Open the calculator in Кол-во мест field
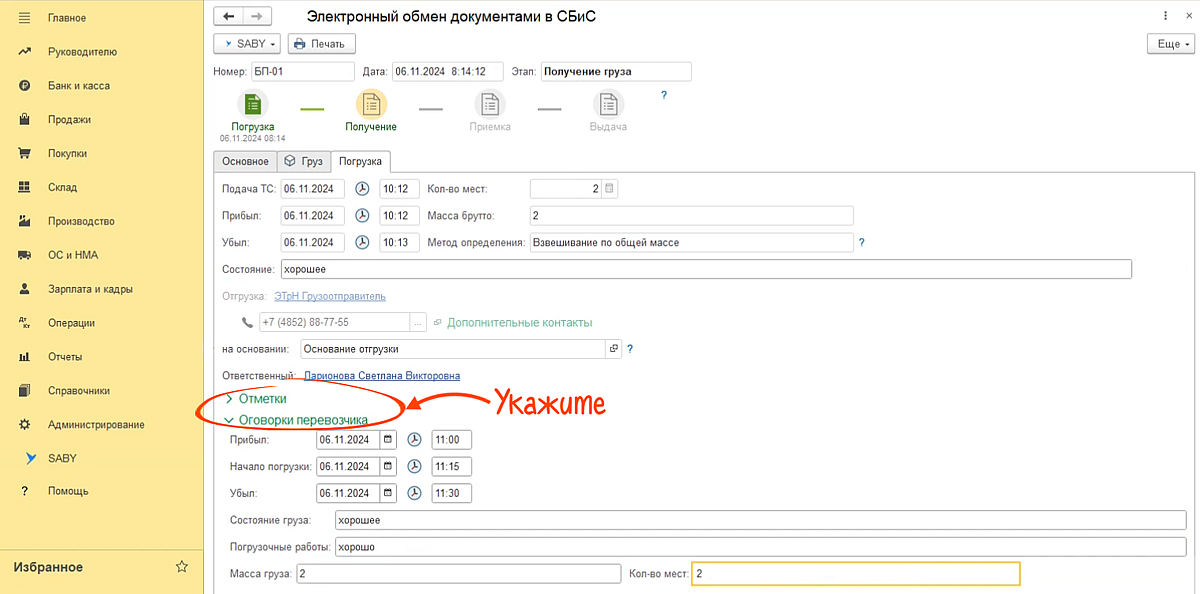The height and width of the screenshot is (594, 1200). 611,189
